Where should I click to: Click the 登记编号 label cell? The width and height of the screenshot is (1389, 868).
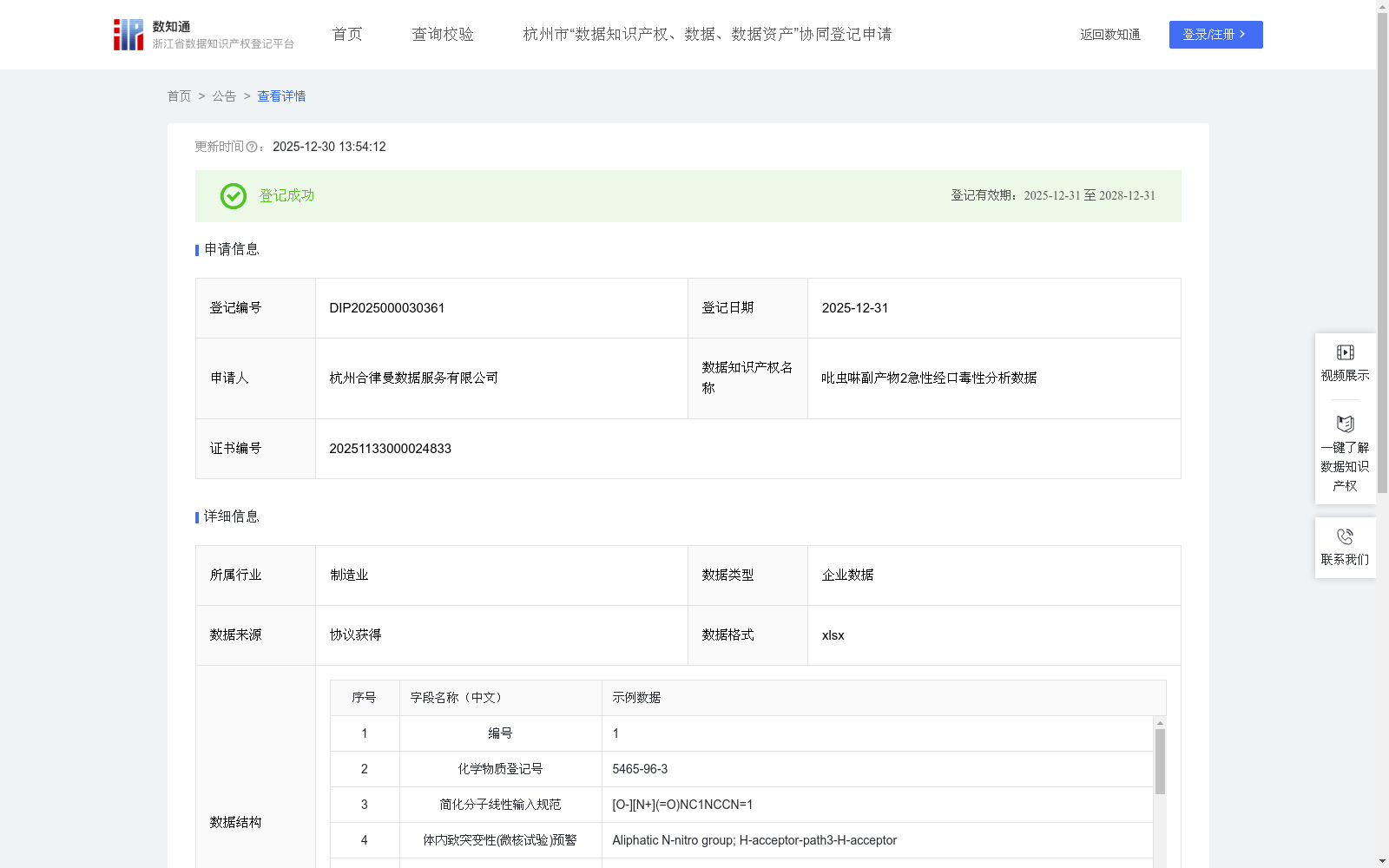pyautogui.click(x=255, y=308)
